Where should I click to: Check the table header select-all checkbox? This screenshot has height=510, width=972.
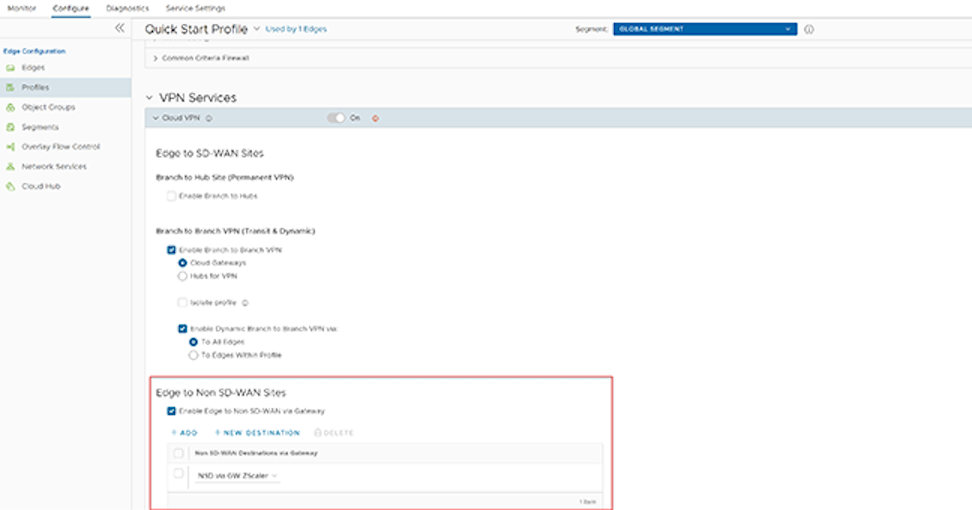pyautogui.click(x=178, y=453)
